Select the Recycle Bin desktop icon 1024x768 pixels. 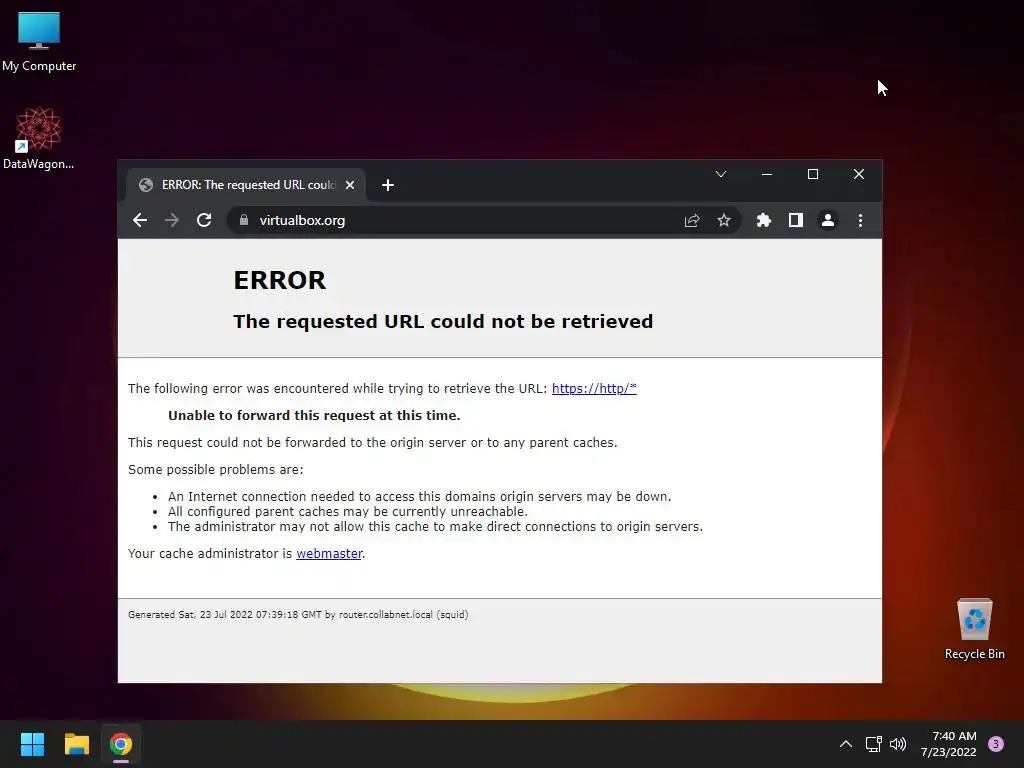[x=974, y=630]
